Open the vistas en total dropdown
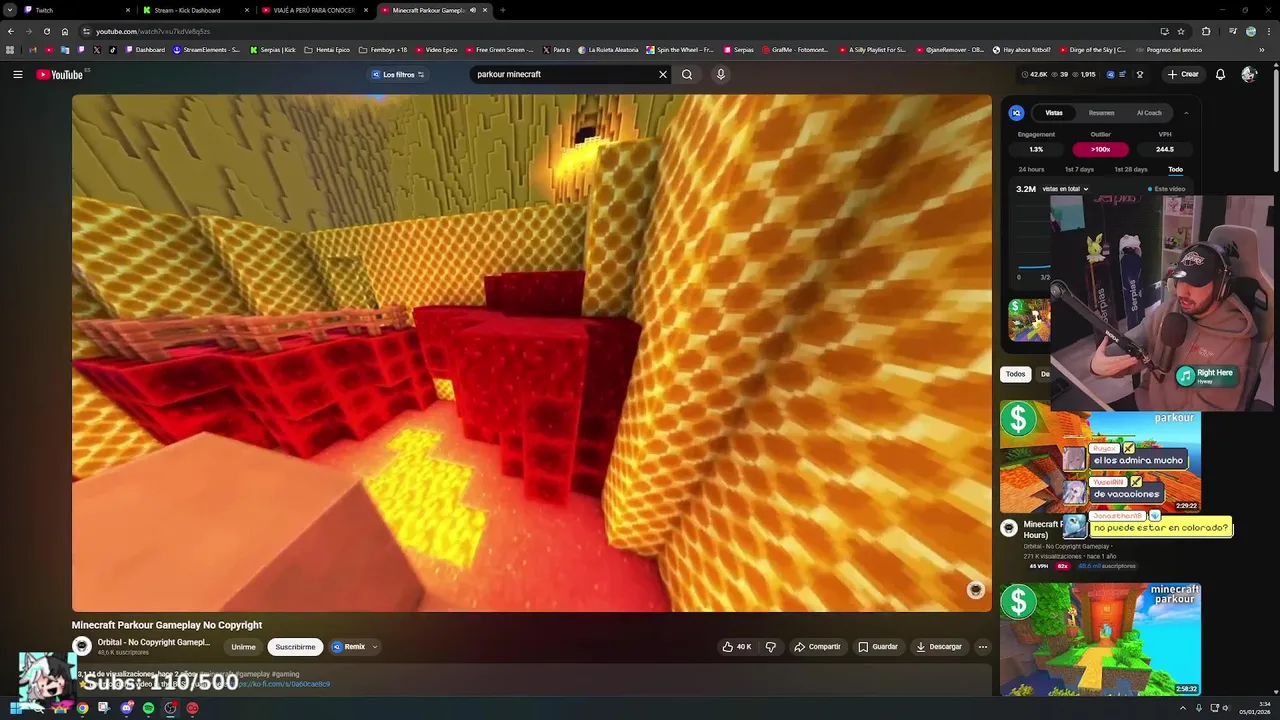The image size is (1280, 720). point(1065,189)
